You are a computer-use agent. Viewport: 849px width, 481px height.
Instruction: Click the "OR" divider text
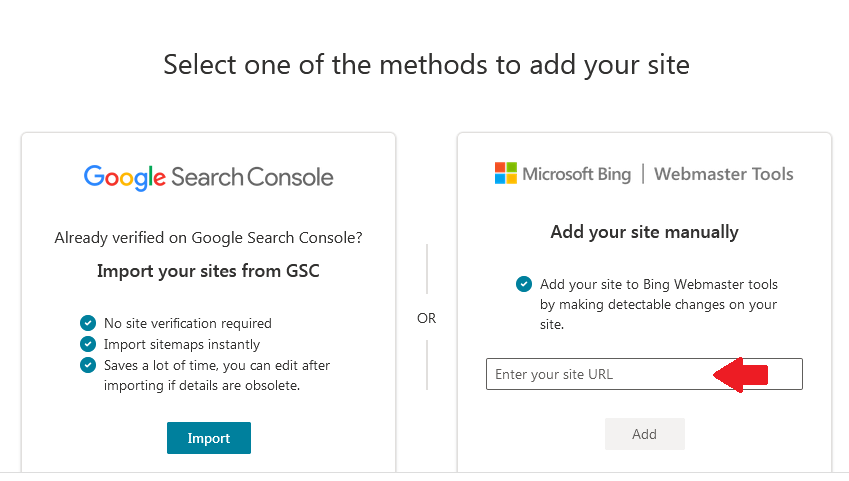point(427,319)
